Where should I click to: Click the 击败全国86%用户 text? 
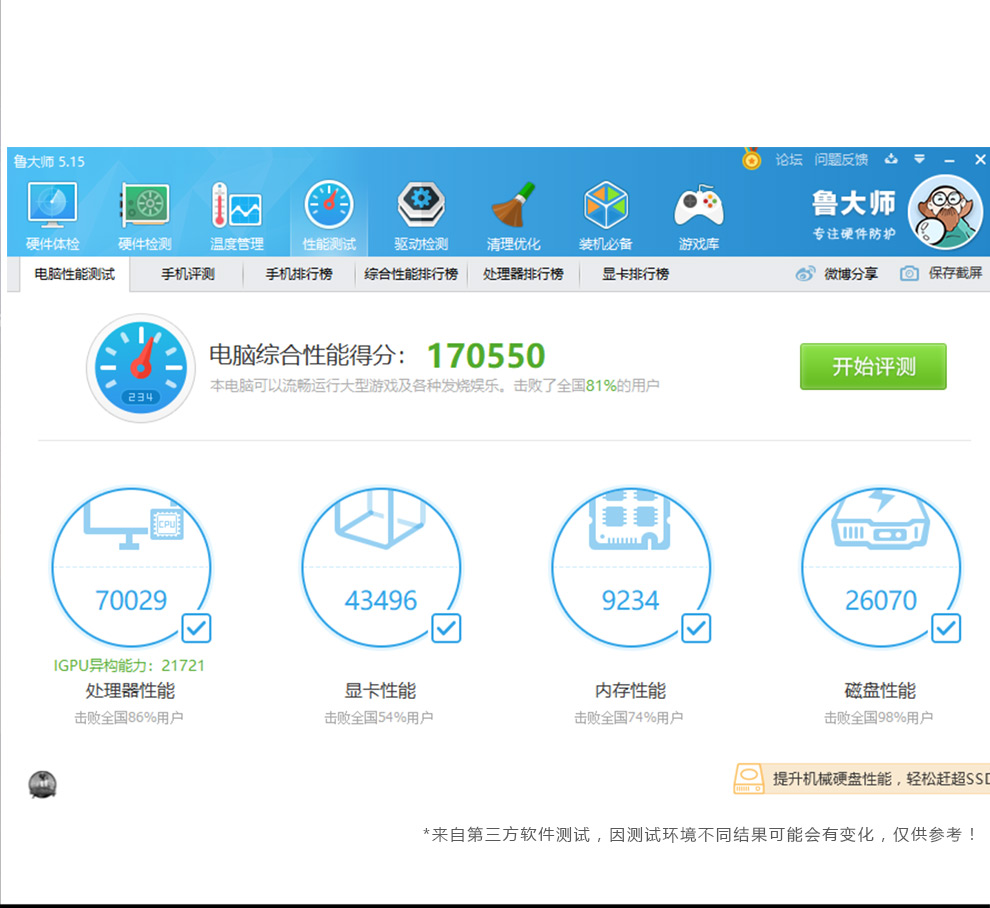pyautogui.click(x=129, y=717)
